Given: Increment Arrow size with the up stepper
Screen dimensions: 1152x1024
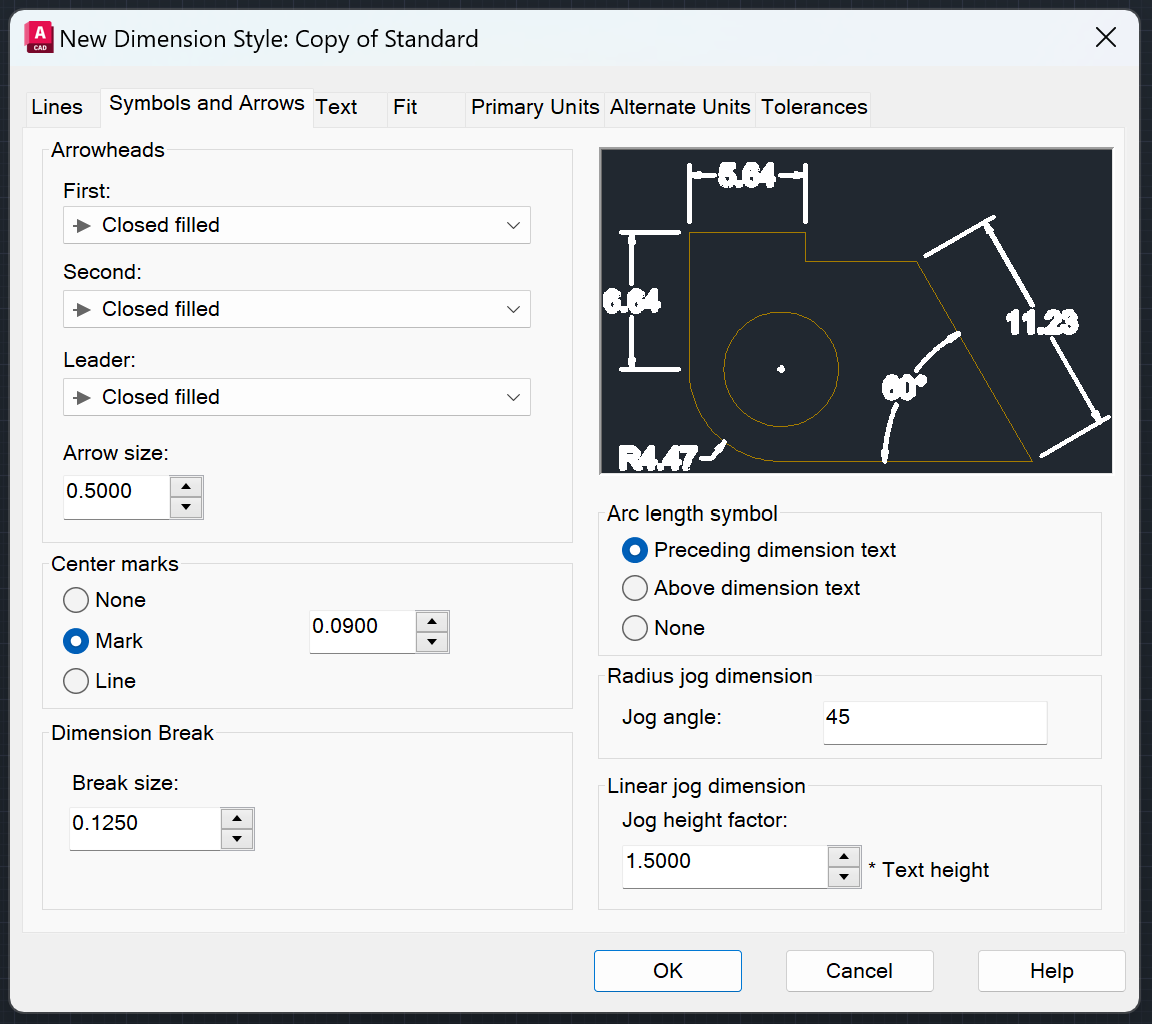Looking at the screenshot, I should (x=186, y=486).
